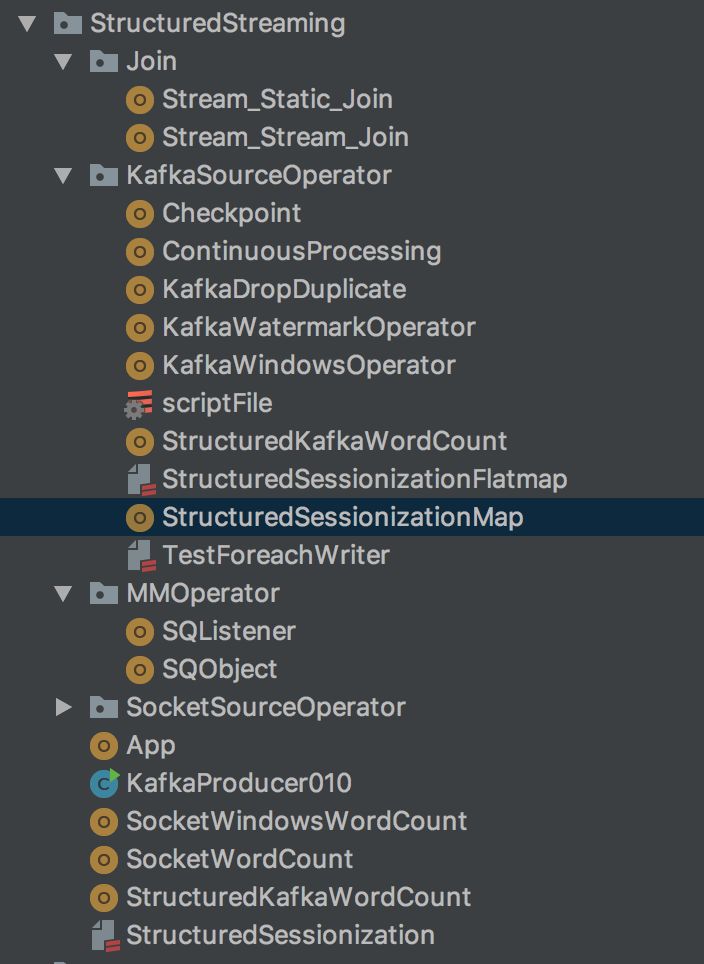Click the Stream_Static_Join object icon

(x=139, y=99)
